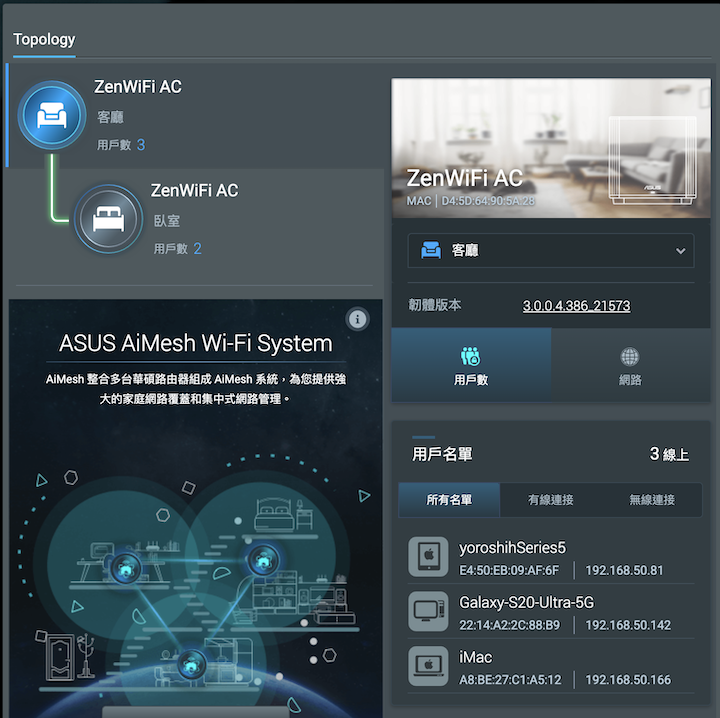This screenshot has height=718, width=720.
Task: Click the 韌體版本 firmware label
Action: pos(434,305)
